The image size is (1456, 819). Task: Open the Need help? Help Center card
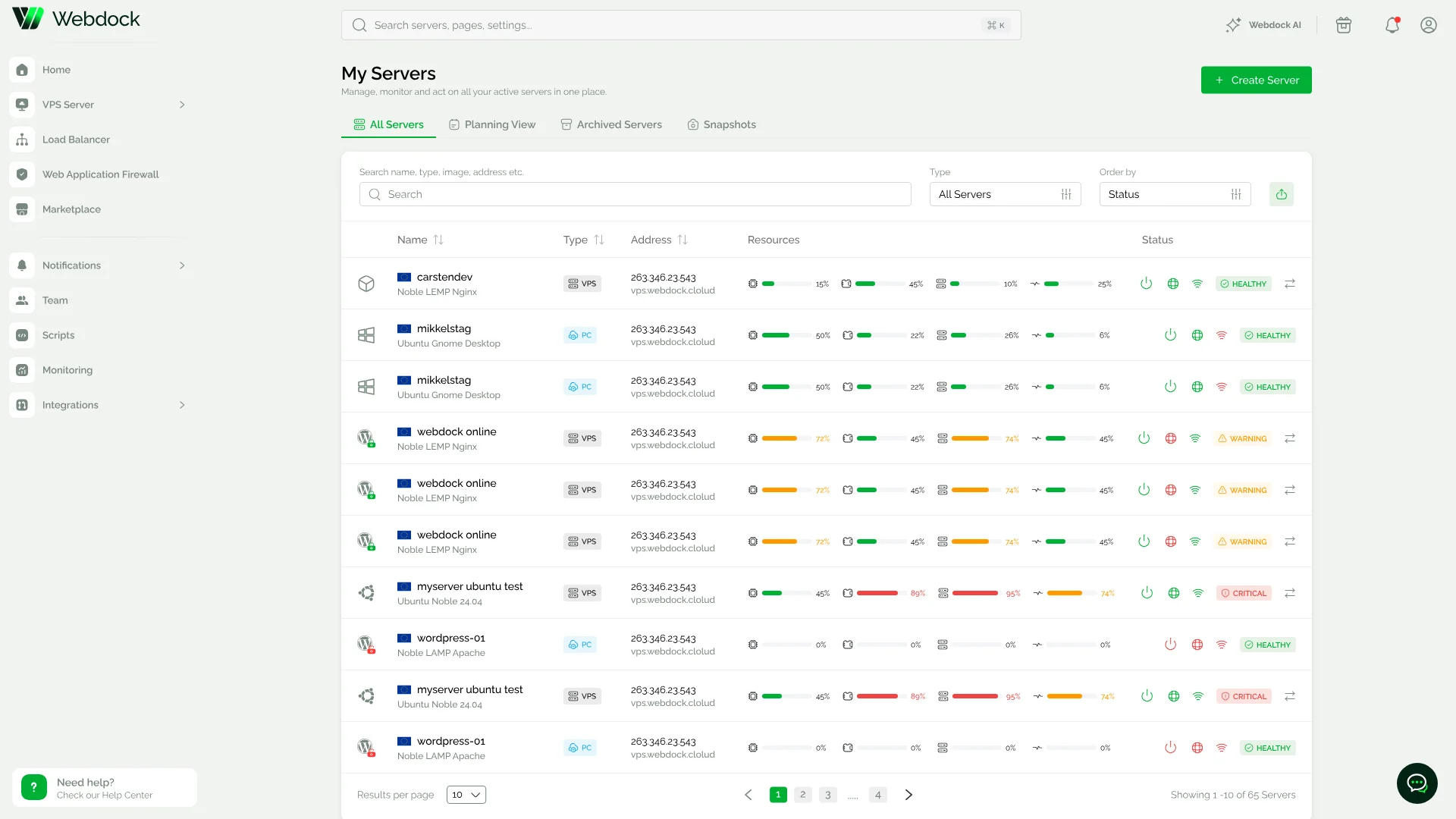coord(105,788)
